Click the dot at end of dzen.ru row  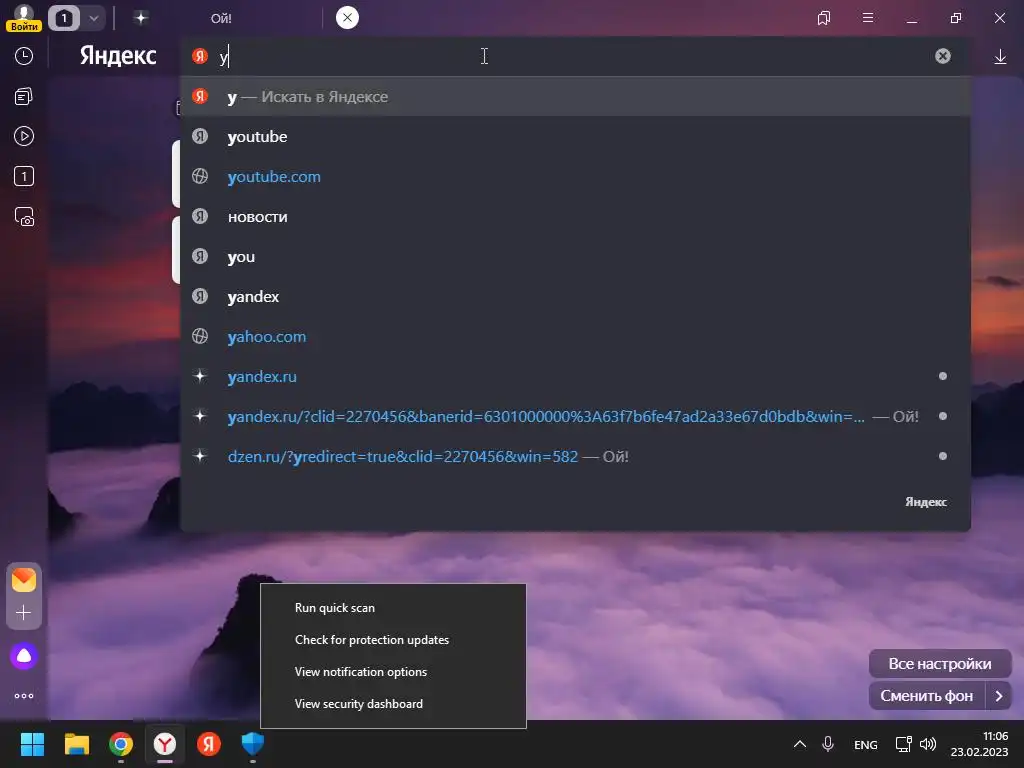pos(942,456)
